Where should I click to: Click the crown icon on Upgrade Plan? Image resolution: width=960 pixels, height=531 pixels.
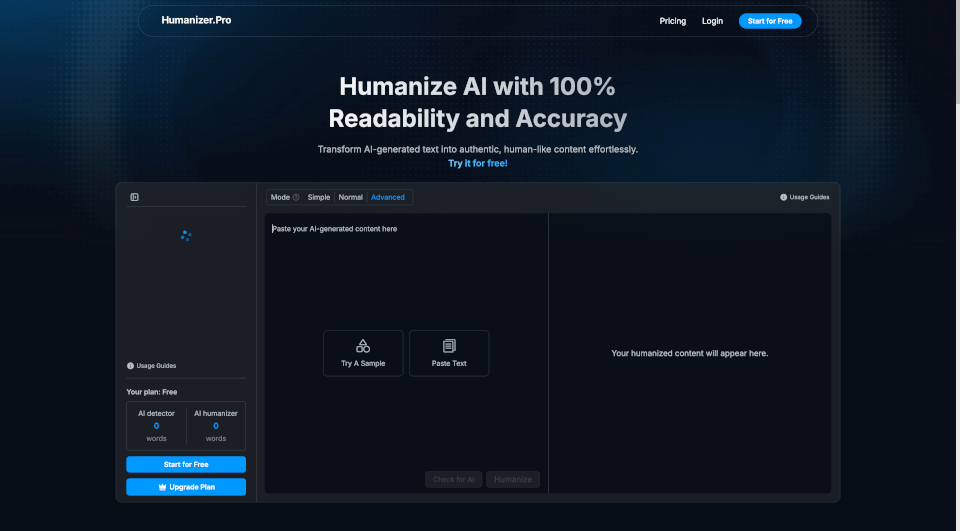[162, 487]
